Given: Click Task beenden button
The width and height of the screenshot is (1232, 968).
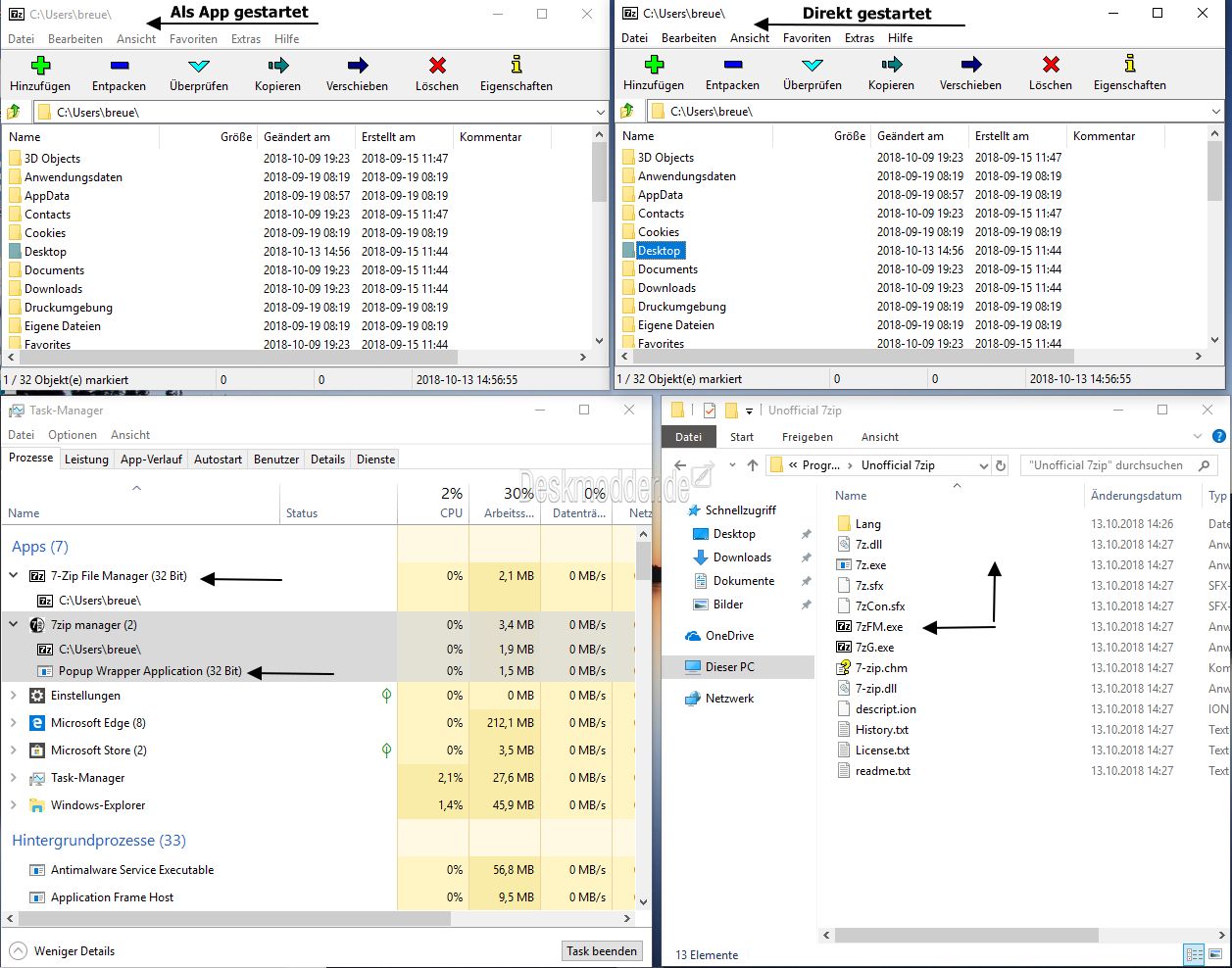Looking at the screenshot, I should click(602, 950).
